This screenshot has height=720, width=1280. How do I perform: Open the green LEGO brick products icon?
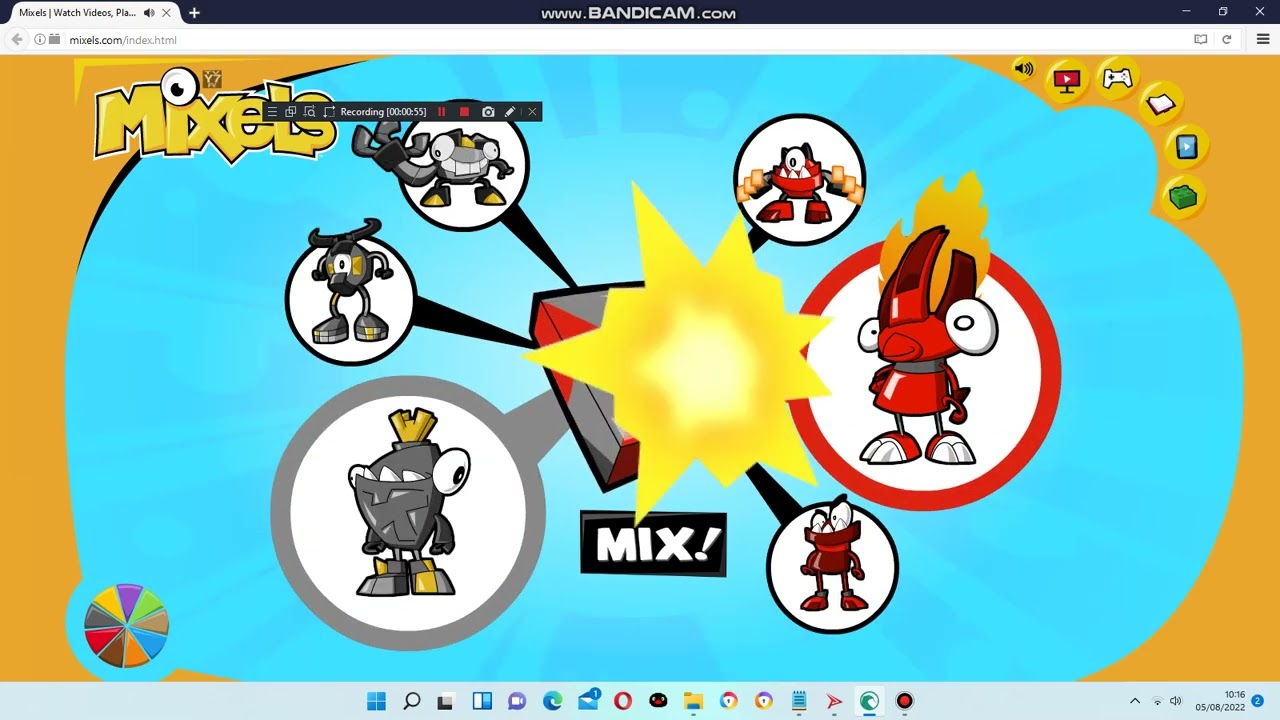point(1183,196)
